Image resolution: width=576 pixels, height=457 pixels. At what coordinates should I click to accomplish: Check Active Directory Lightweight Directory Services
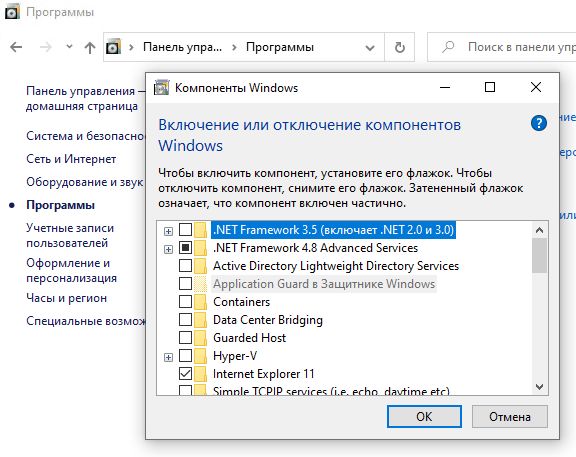click(185, 266)
